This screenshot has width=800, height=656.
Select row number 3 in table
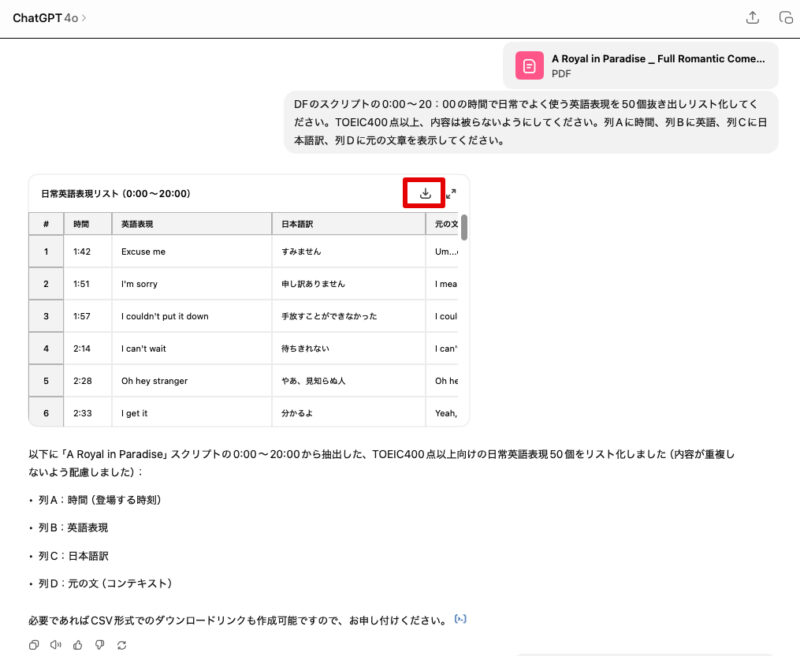click(46, 316)
